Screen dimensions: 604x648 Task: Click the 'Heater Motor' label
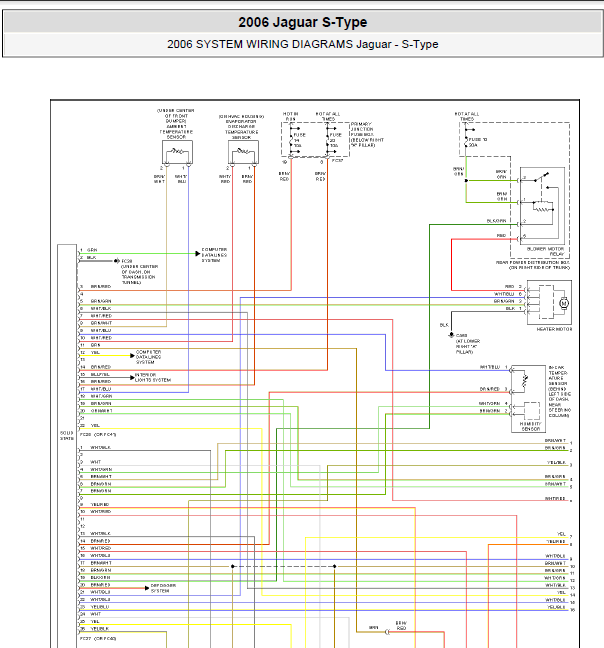[x=554, y=329]
